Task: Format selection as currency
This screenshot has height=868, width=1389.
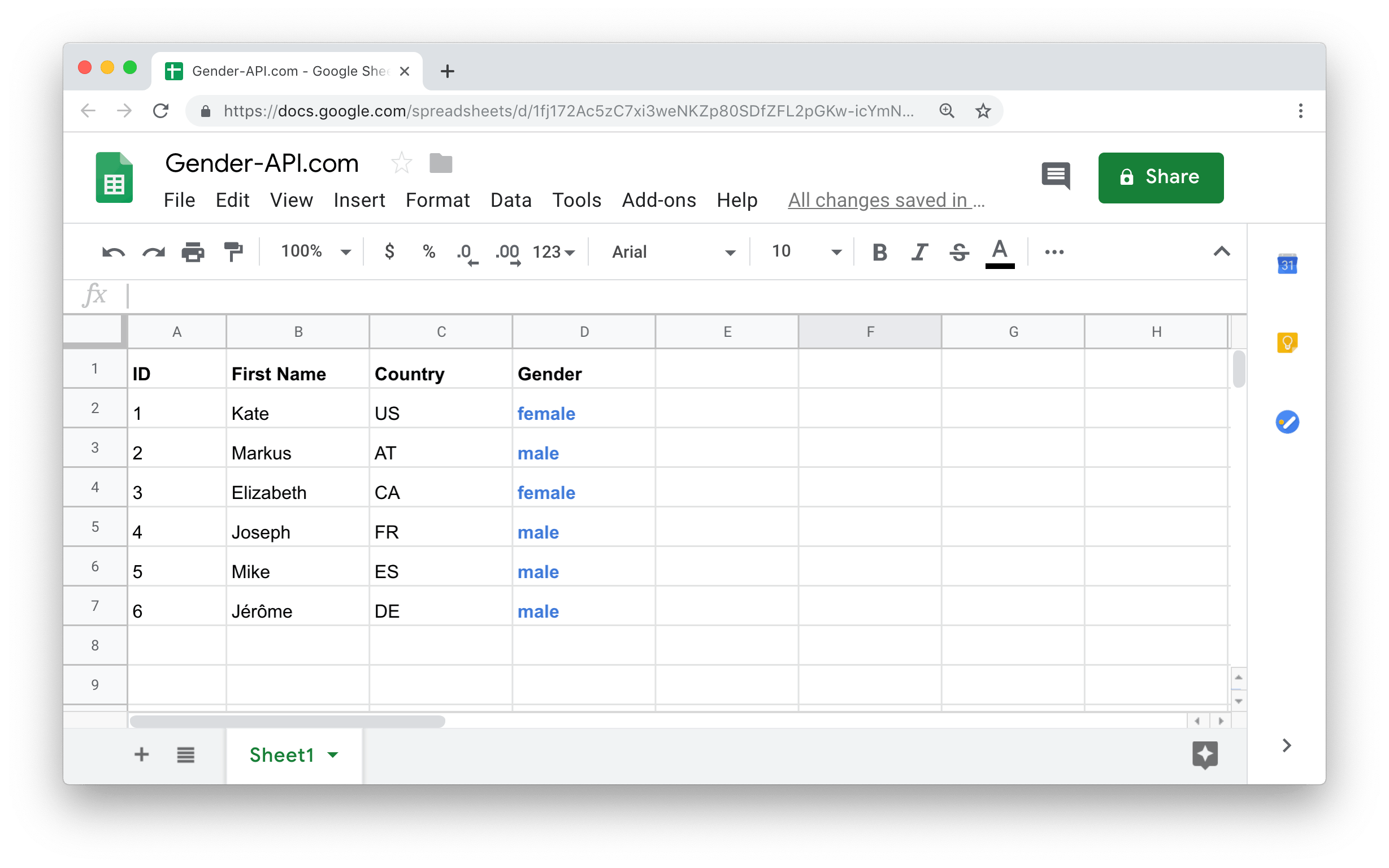Action: pos(390,251)
